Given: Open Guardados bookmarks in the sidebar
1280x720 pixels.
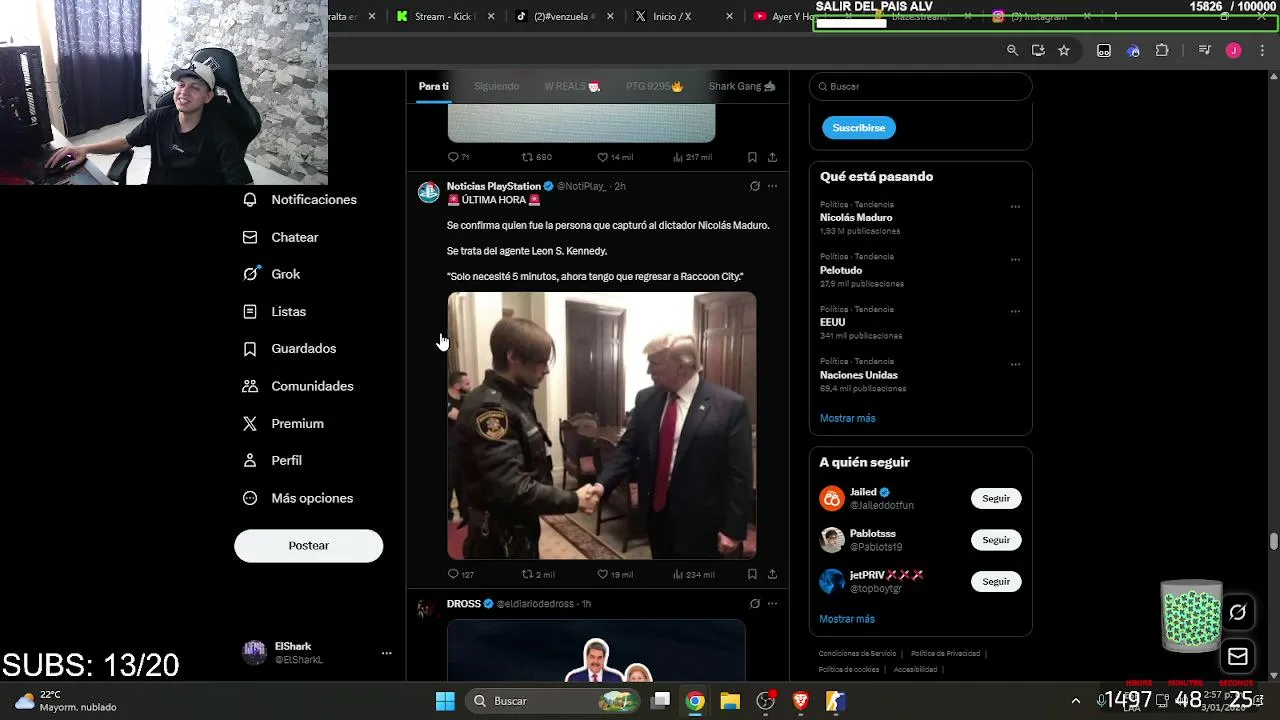Looking at the screenshot, I should 290,348.
